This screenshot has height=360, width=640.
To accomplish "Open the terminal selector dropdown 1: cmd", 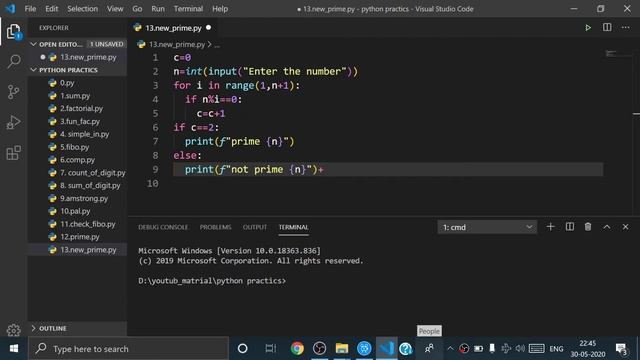I will (x=487, y=227).
